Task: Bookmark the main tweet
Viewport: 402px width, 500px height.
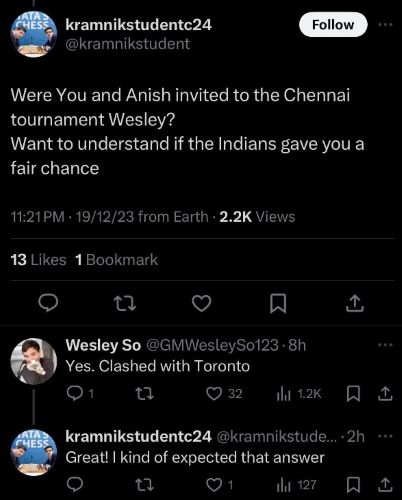Action: point(278,303)
